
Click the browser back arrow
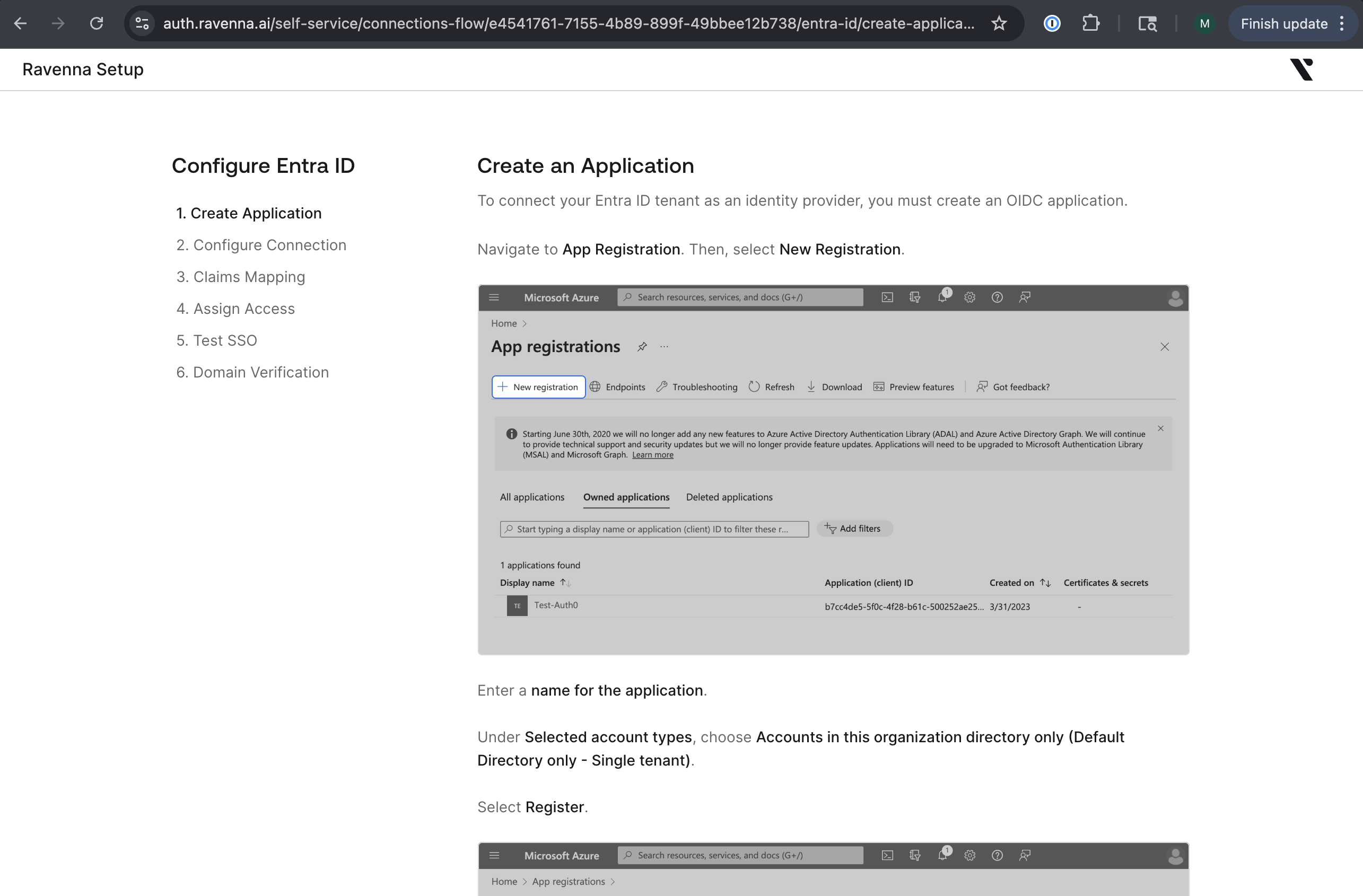(x=21, y=23)
